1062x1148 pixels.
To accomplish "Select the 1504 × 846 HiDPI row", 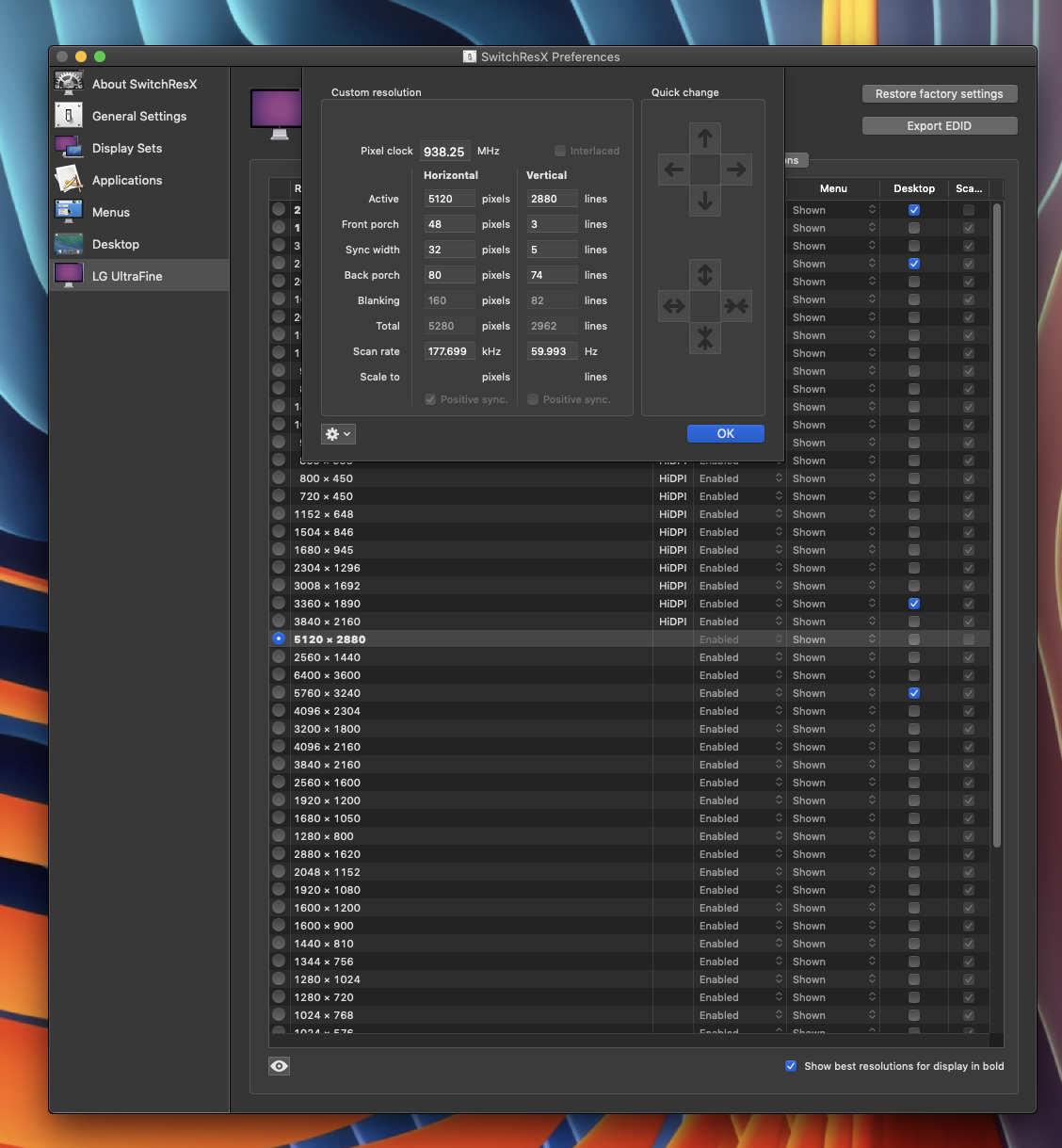I will (629, 532).
